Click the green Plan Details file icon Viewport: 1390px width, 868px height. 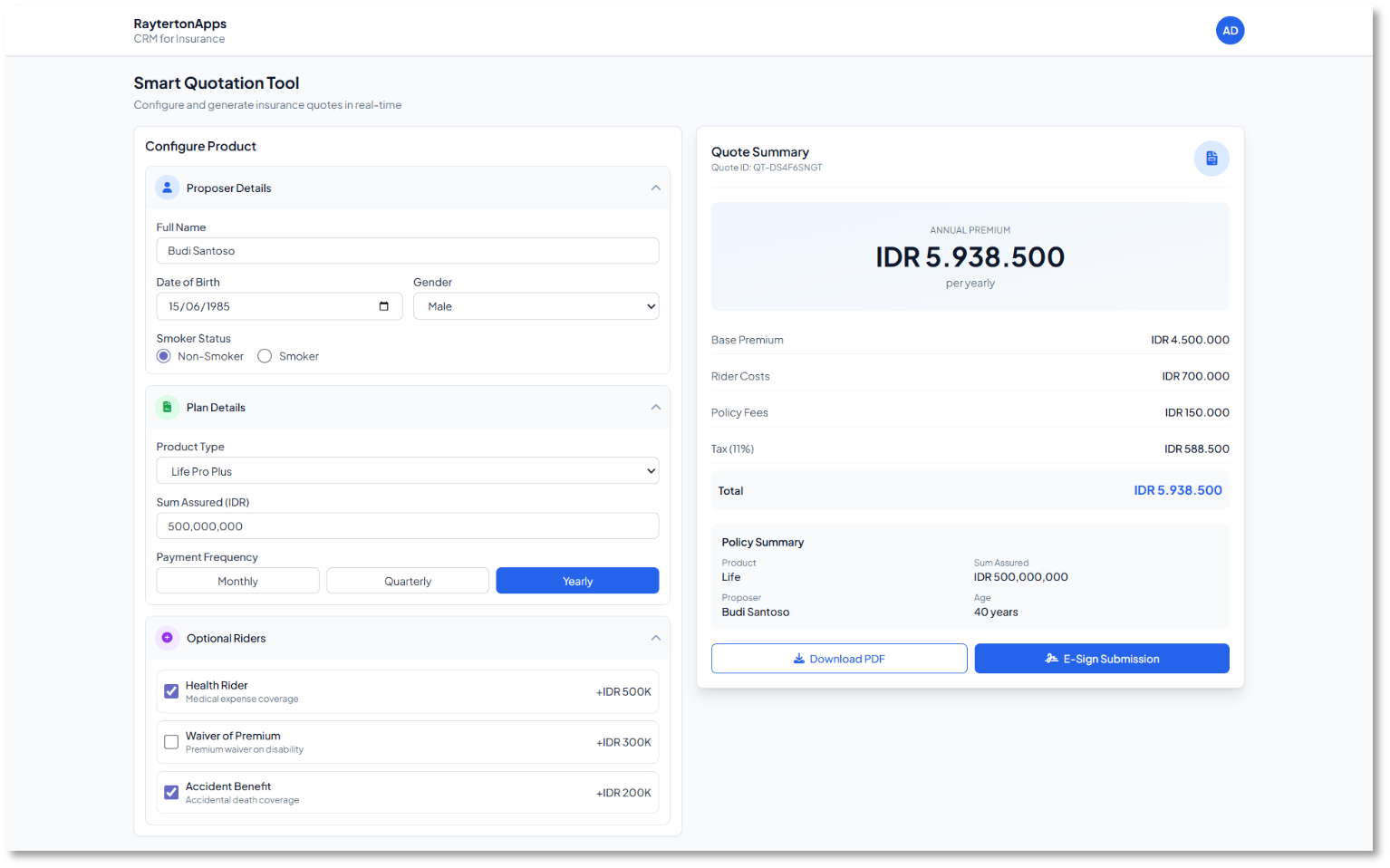point(167,407)
